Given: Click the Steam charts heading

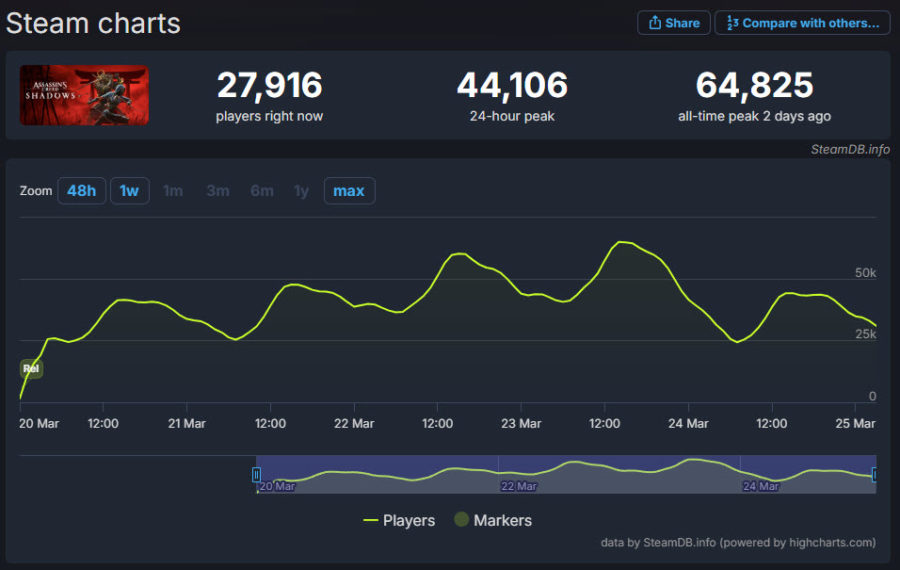Looking at the screenshot, I should coord(93,24).
